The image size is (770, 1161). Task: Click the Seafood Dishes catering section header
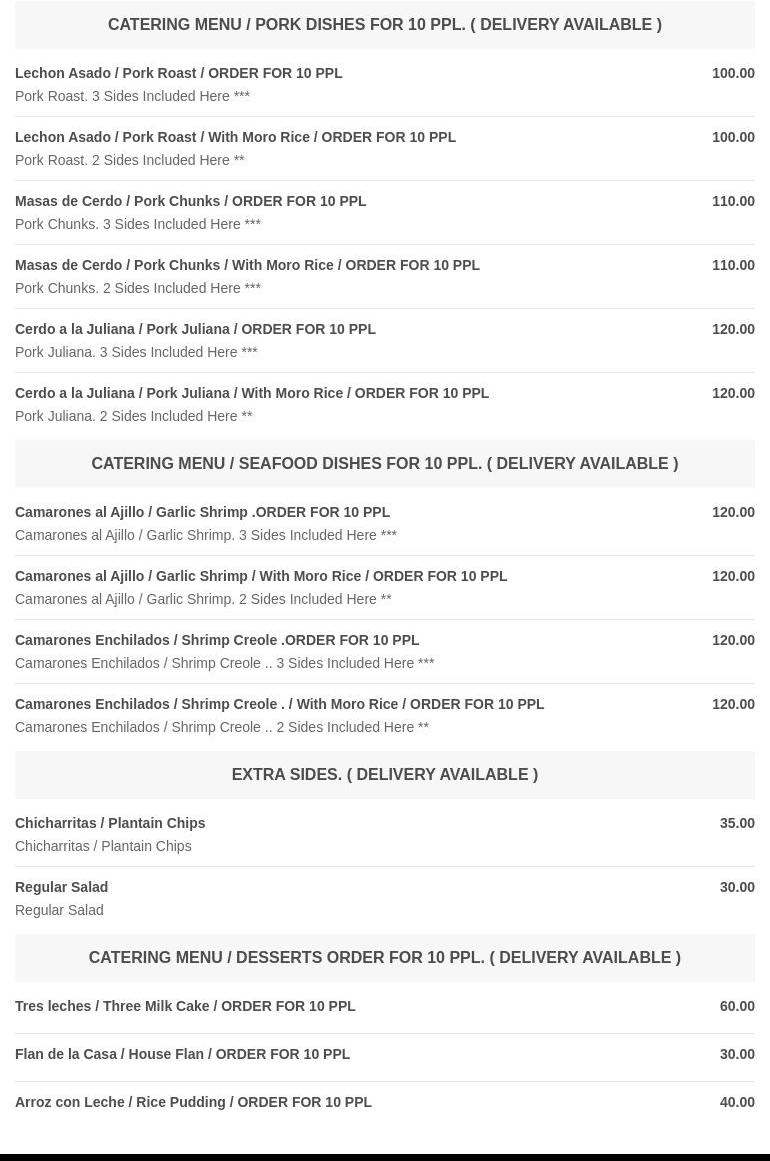coord(384,463)
